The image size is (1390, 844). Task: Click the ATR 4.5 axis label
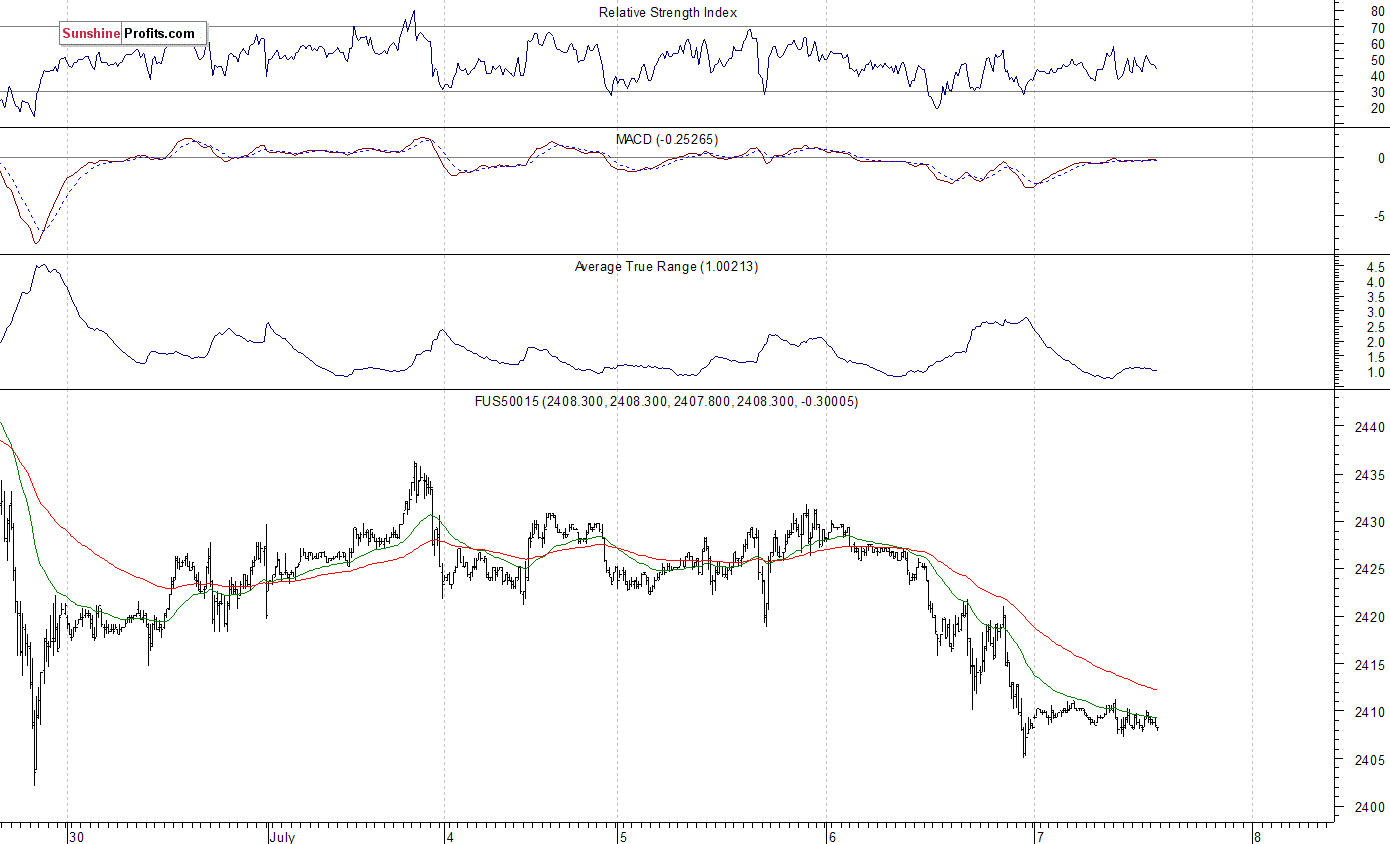[x=1374, y=267]
